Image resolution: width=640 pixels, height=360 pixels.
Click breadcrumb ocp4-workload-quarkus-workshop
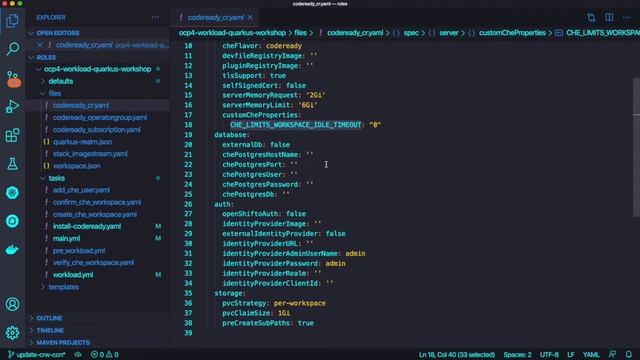click(232, 33)
